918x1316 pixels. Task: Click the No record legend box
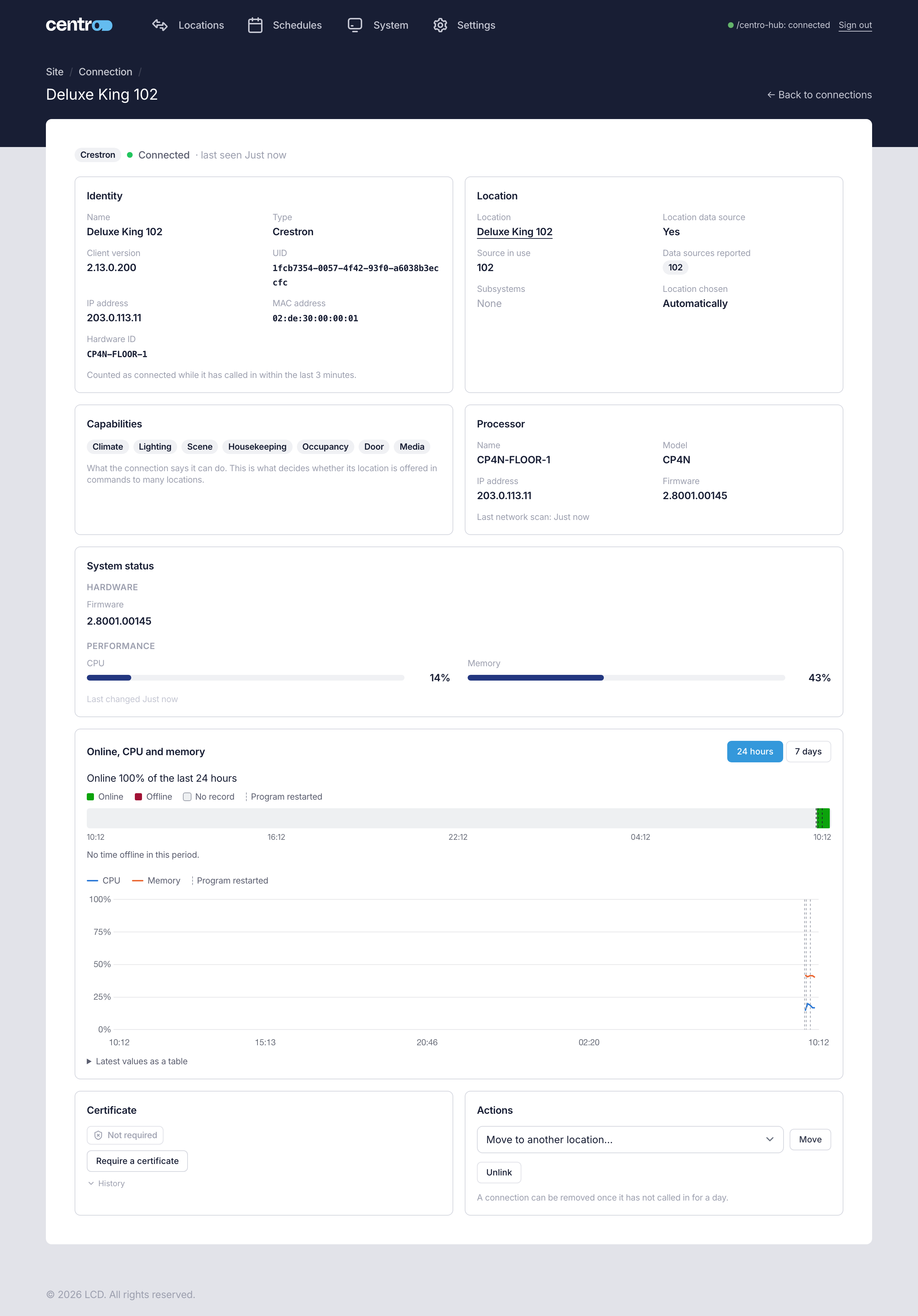[x=187, y=797]
